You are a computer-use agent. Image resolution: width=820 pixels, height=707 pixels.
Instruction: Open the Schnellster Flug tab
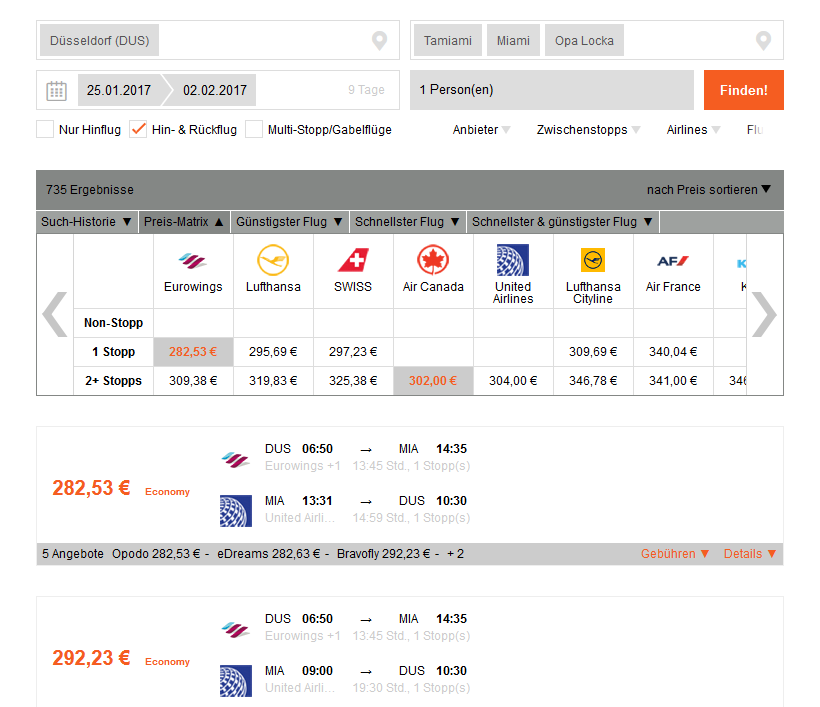tap(408, 222)
